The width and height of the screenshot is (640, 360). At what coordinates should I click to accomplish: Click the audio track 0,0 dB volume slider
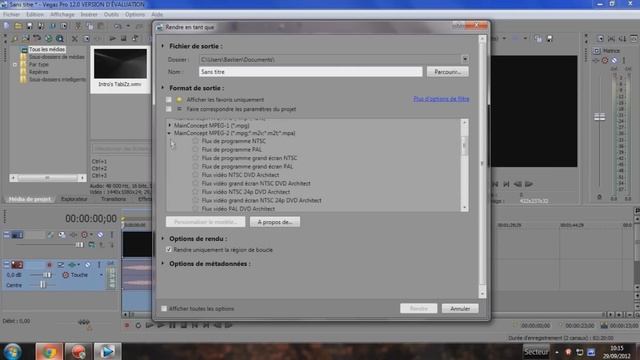(x=47, y=275)
